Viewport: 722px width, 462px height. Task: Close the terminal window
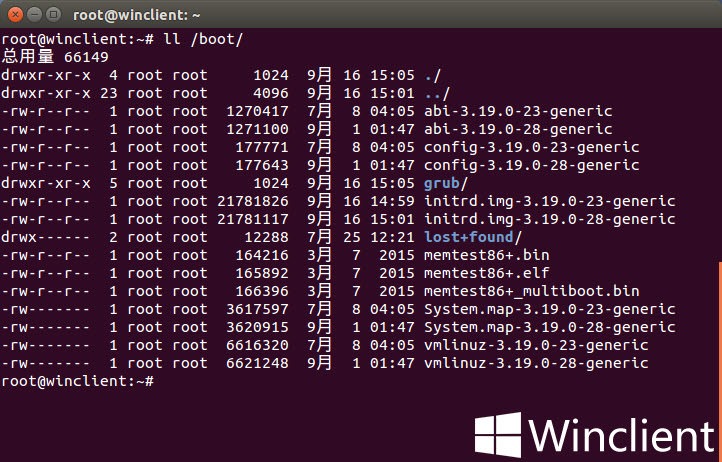coord(14,15)
